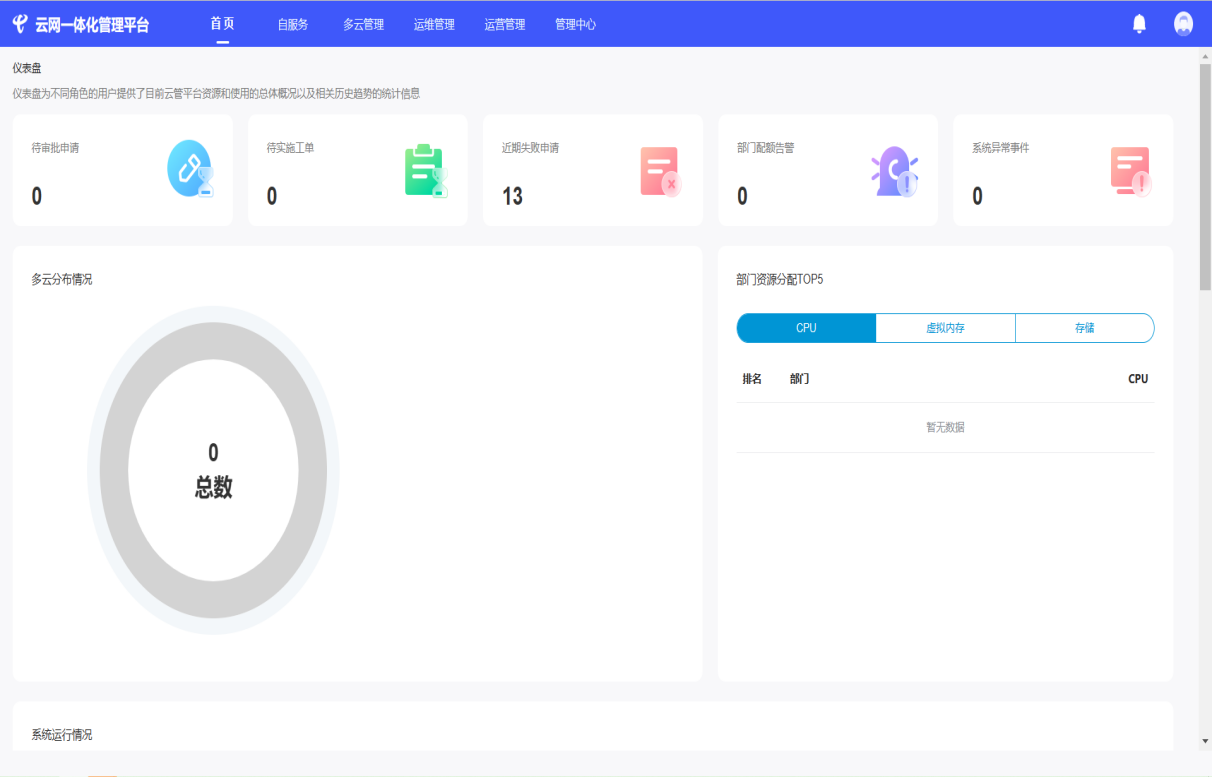
Task: Switch to the 存储 segment
Action: [1084, 328]
